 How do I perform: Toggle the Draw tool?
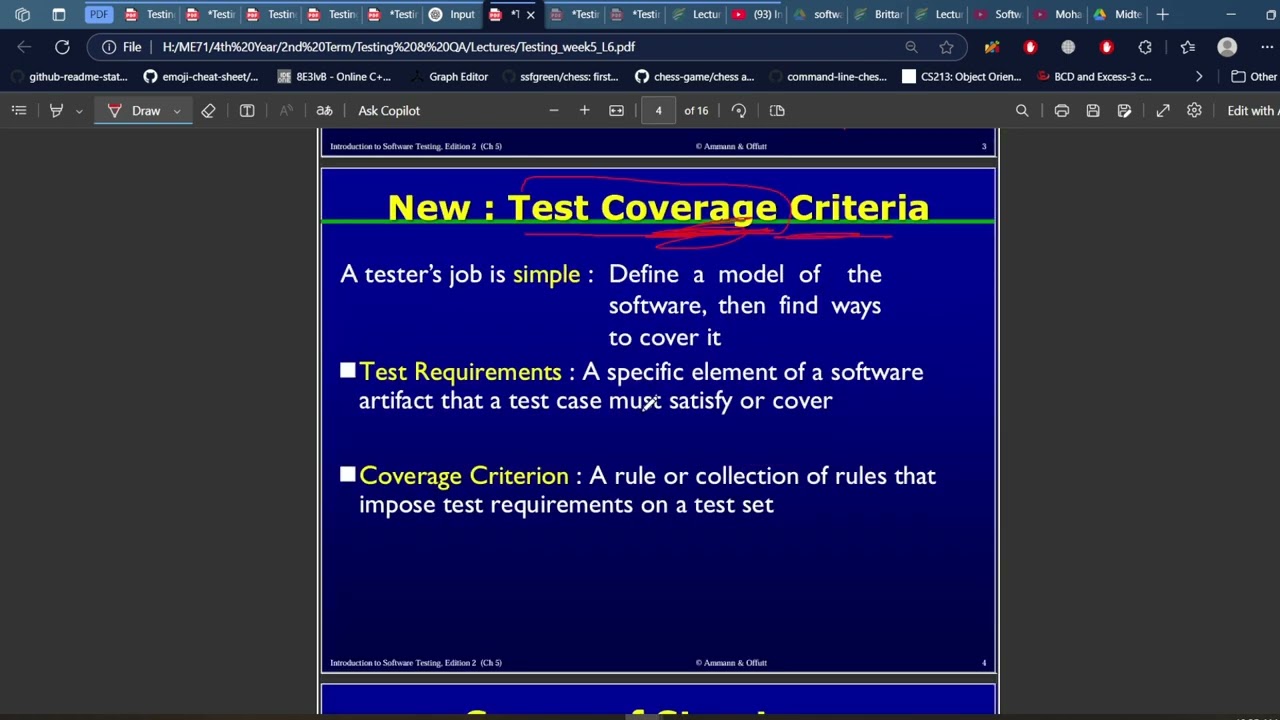pyautogui.click(x=135, y=111)
